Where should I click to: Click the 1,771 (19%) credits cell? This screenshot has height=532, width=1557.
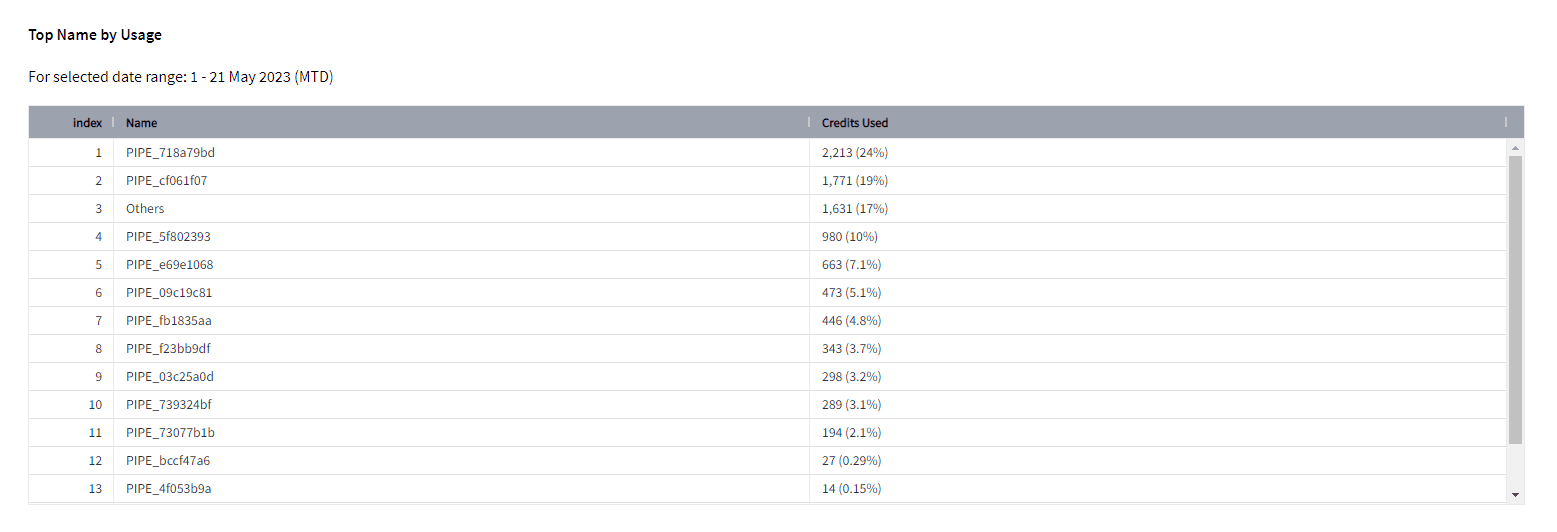(x=855, y=181)
